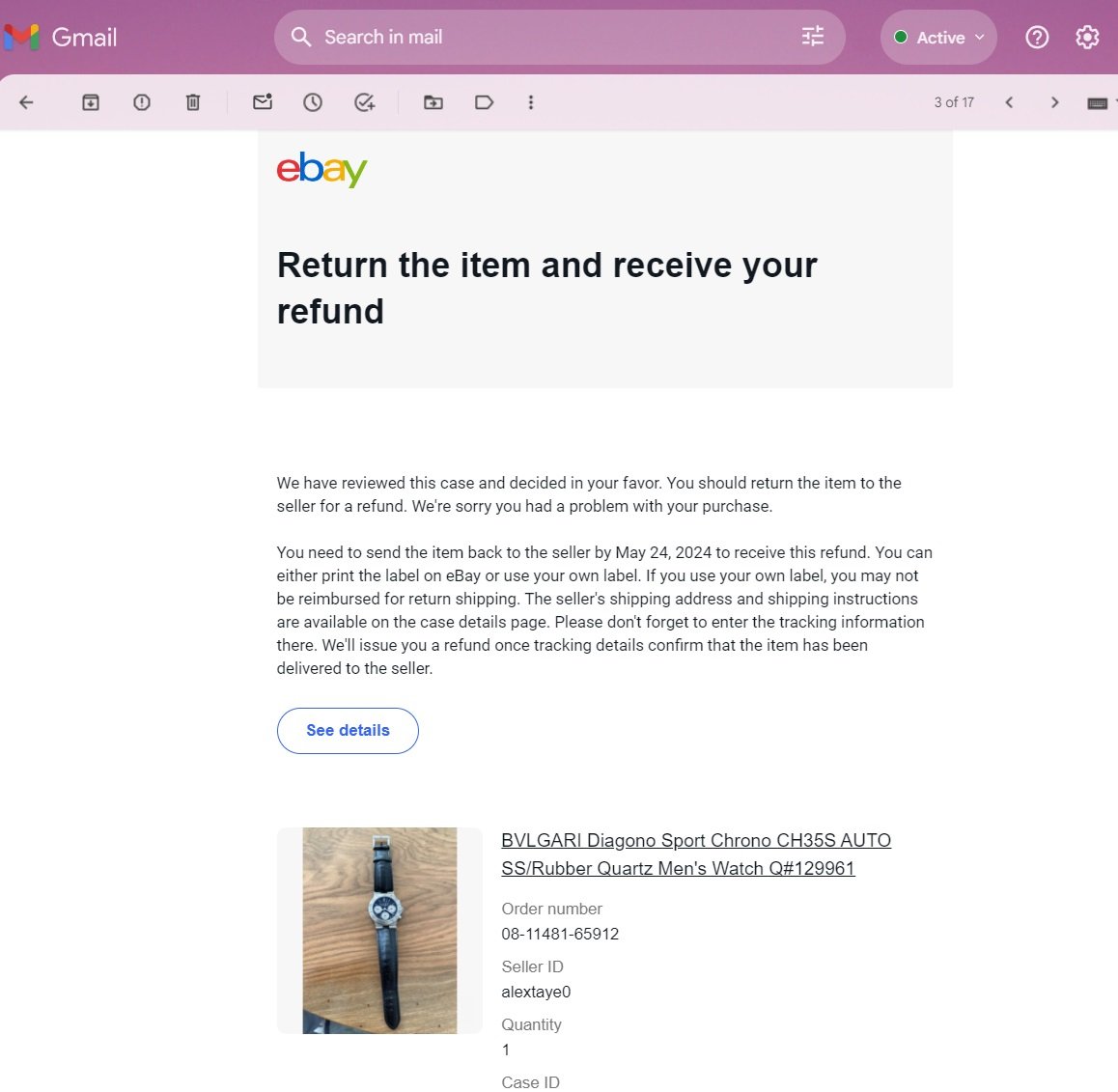Archive this eBay email
This screenshot has height=1092, width=1118.
[x=91, y=102]
